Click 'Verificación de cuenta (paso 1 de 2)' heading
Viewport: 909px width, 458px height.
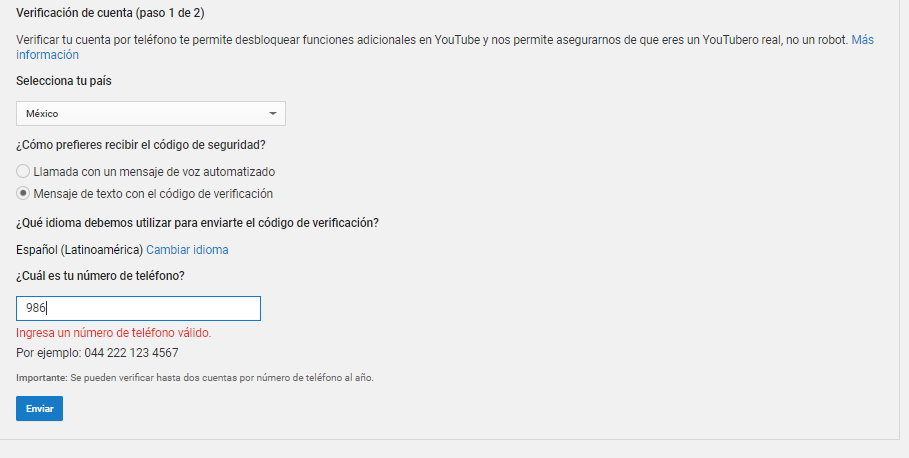tap(110, 13)
